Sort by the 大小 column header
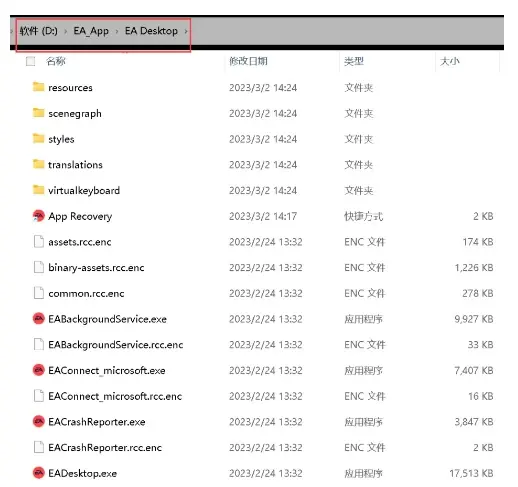Viewport: 518px width, 487px height. point(450,61)
